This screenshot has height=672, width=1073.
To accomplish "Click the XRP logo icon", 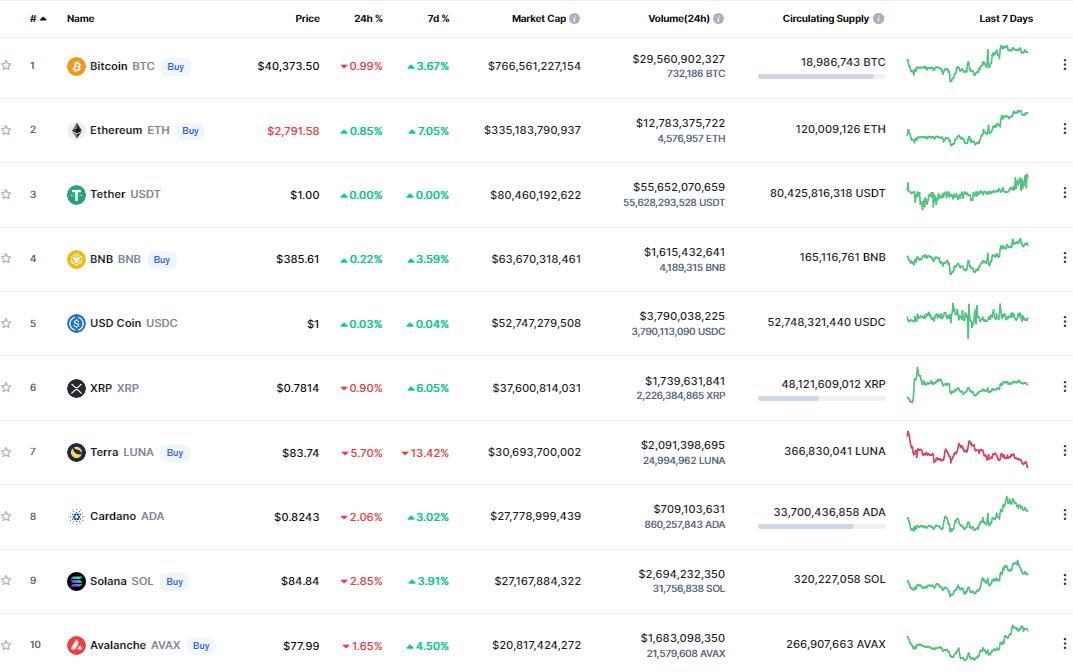I will 76,388.
